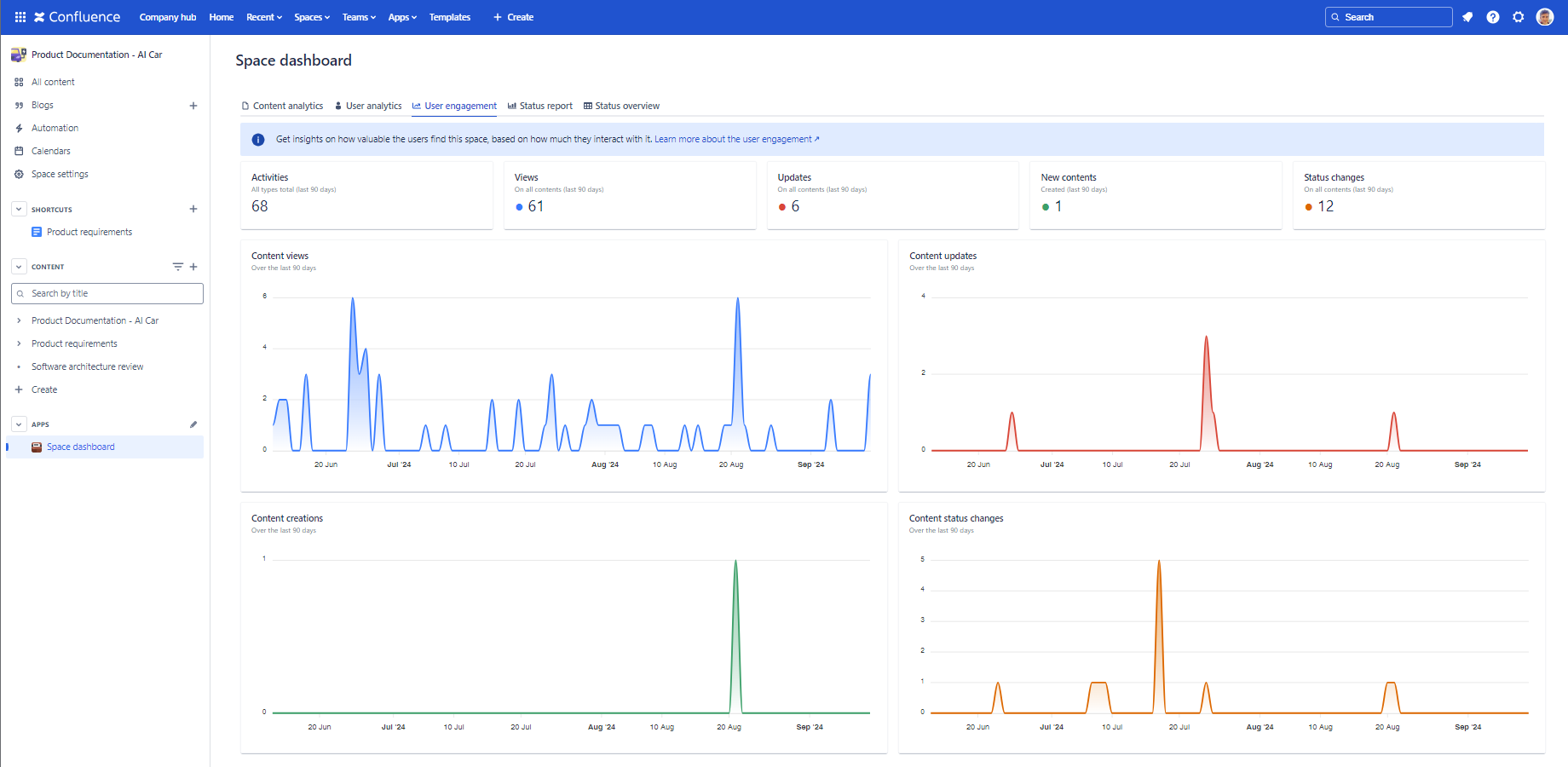Open Space settings via the gear icon
The image size is (1568, 767).
click(19, 174)
